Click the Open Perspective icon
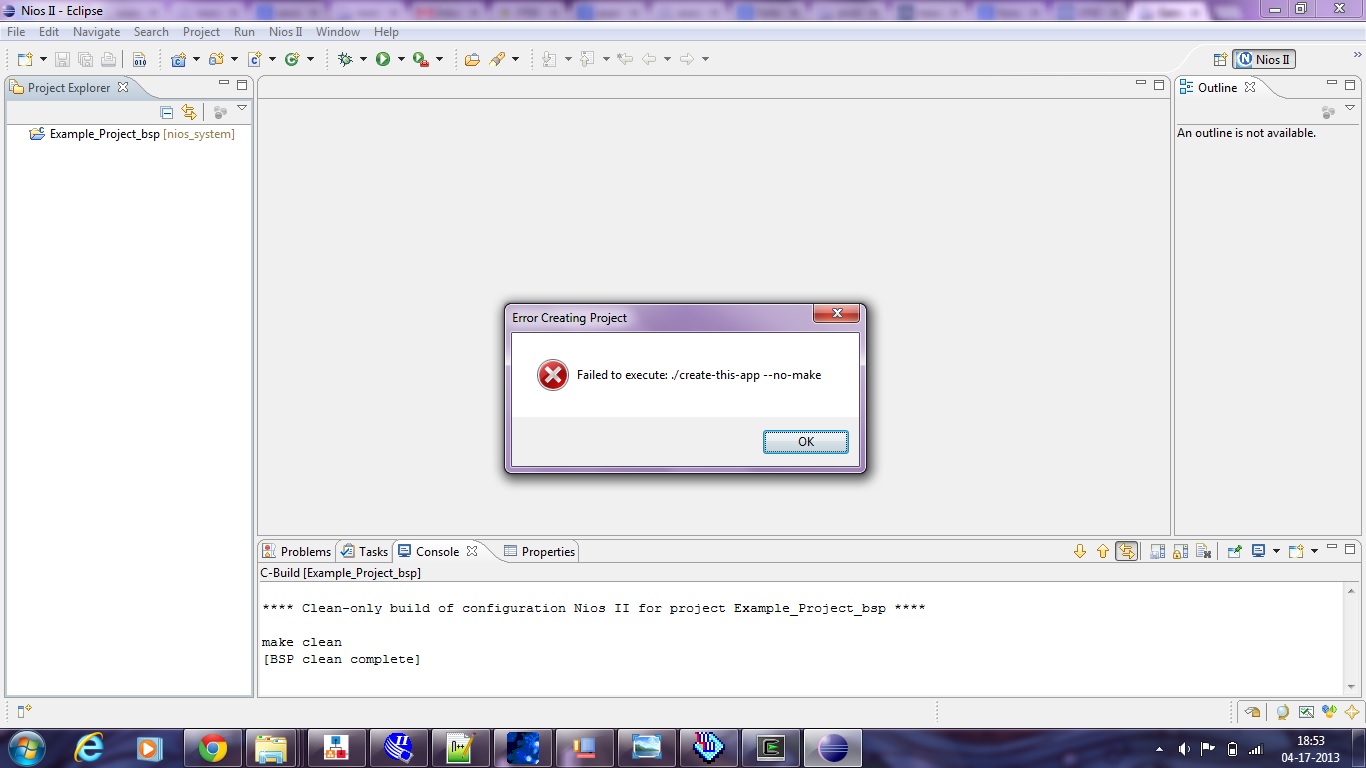 1220,59
